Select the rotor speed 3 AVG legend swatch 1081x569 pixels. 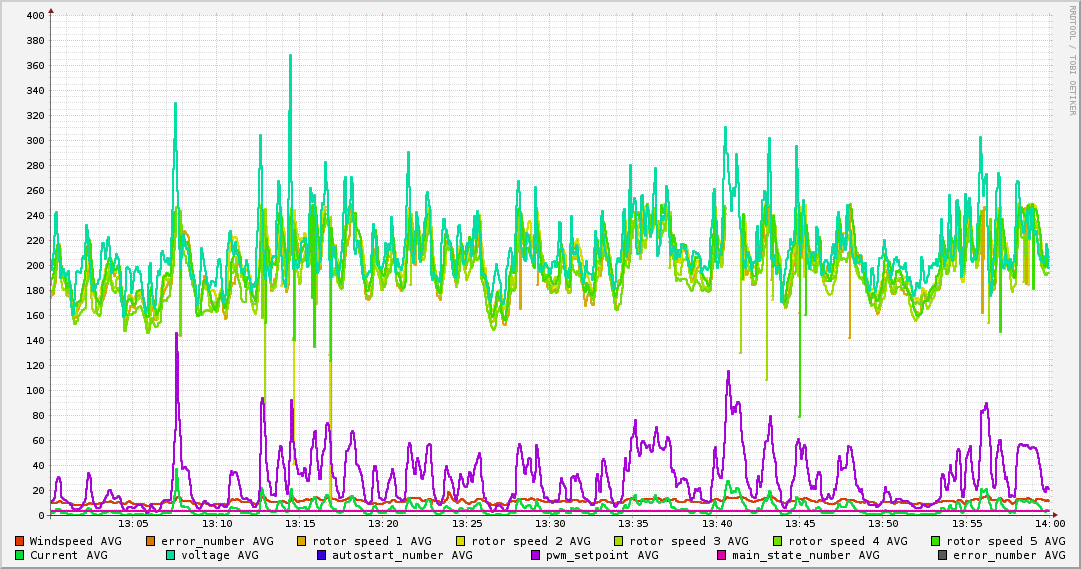pyautogui.click(x=619, y=541)
